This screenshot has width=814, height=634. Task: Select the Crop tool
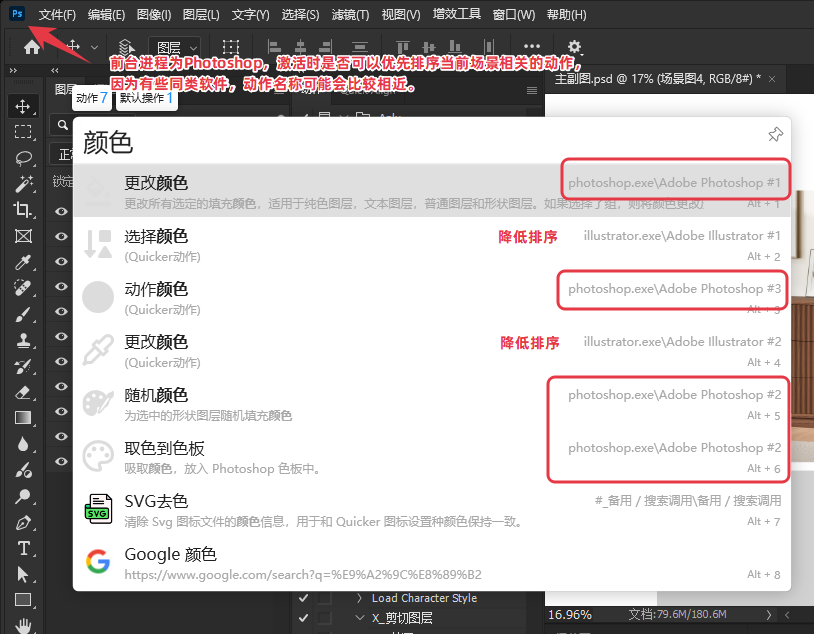23,210
